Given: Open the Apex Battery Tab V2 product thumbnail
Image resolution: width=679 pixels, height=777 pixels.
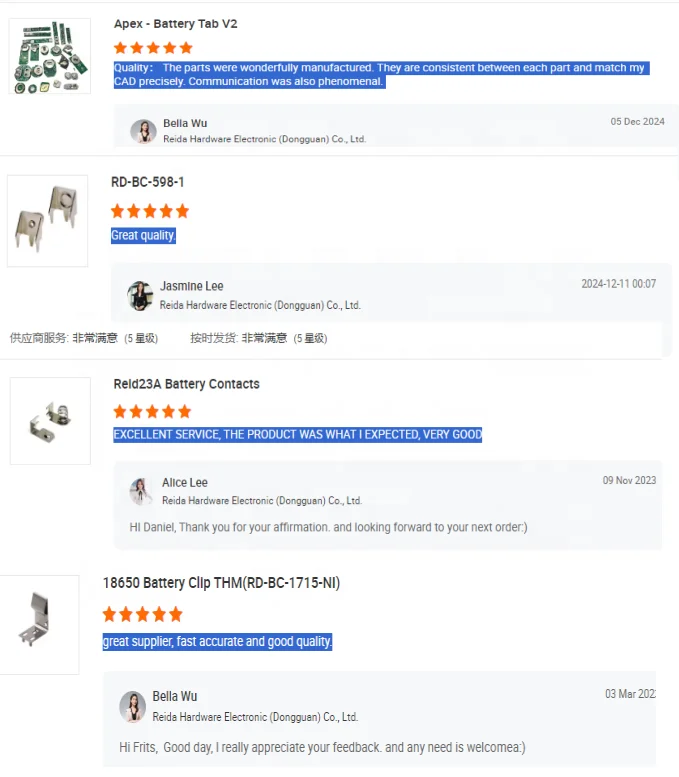Looking at the screenshot, I should coord(50,56).
